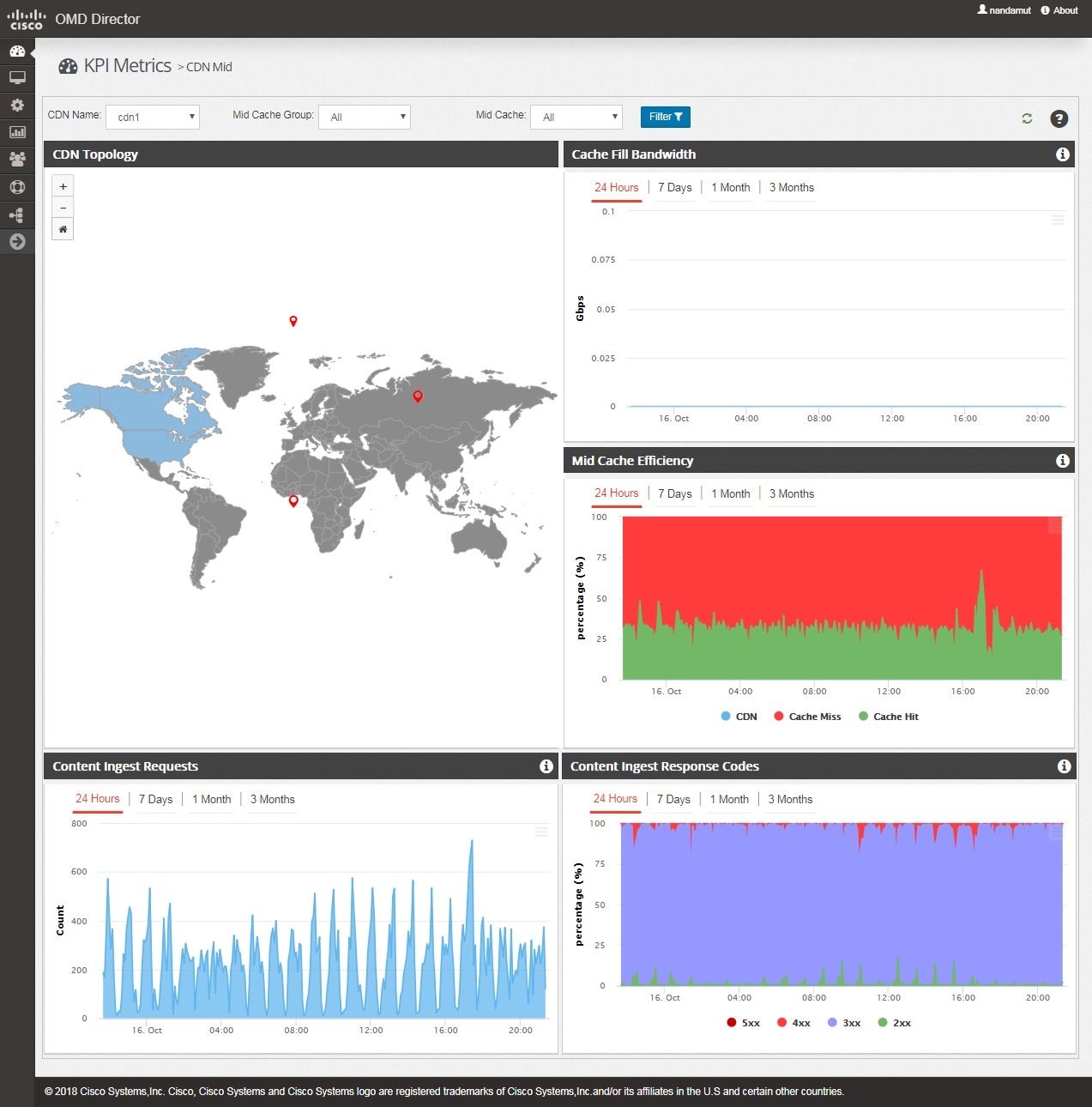This screenshot has height=1107, width=1092.
Task: Open the bar chart reports icon
Action: coord(17,132)
